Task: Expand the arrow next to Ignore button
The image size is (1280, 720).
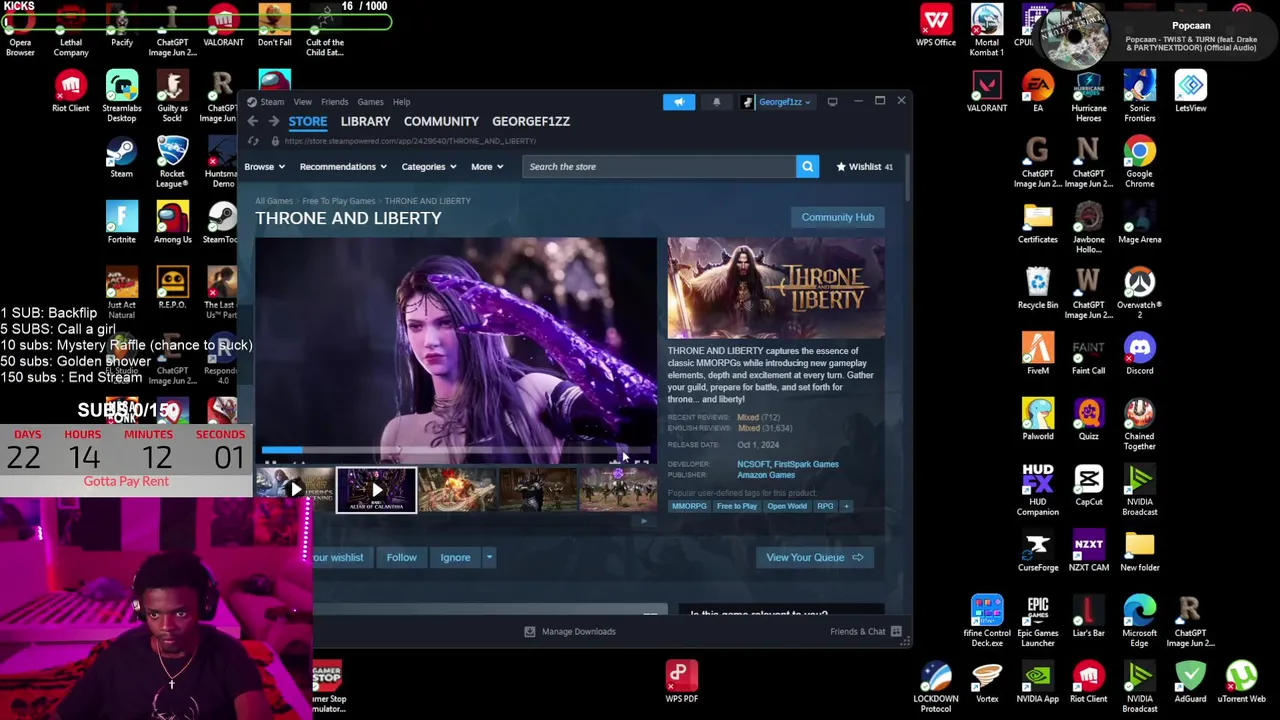Action: click(489, 557)
